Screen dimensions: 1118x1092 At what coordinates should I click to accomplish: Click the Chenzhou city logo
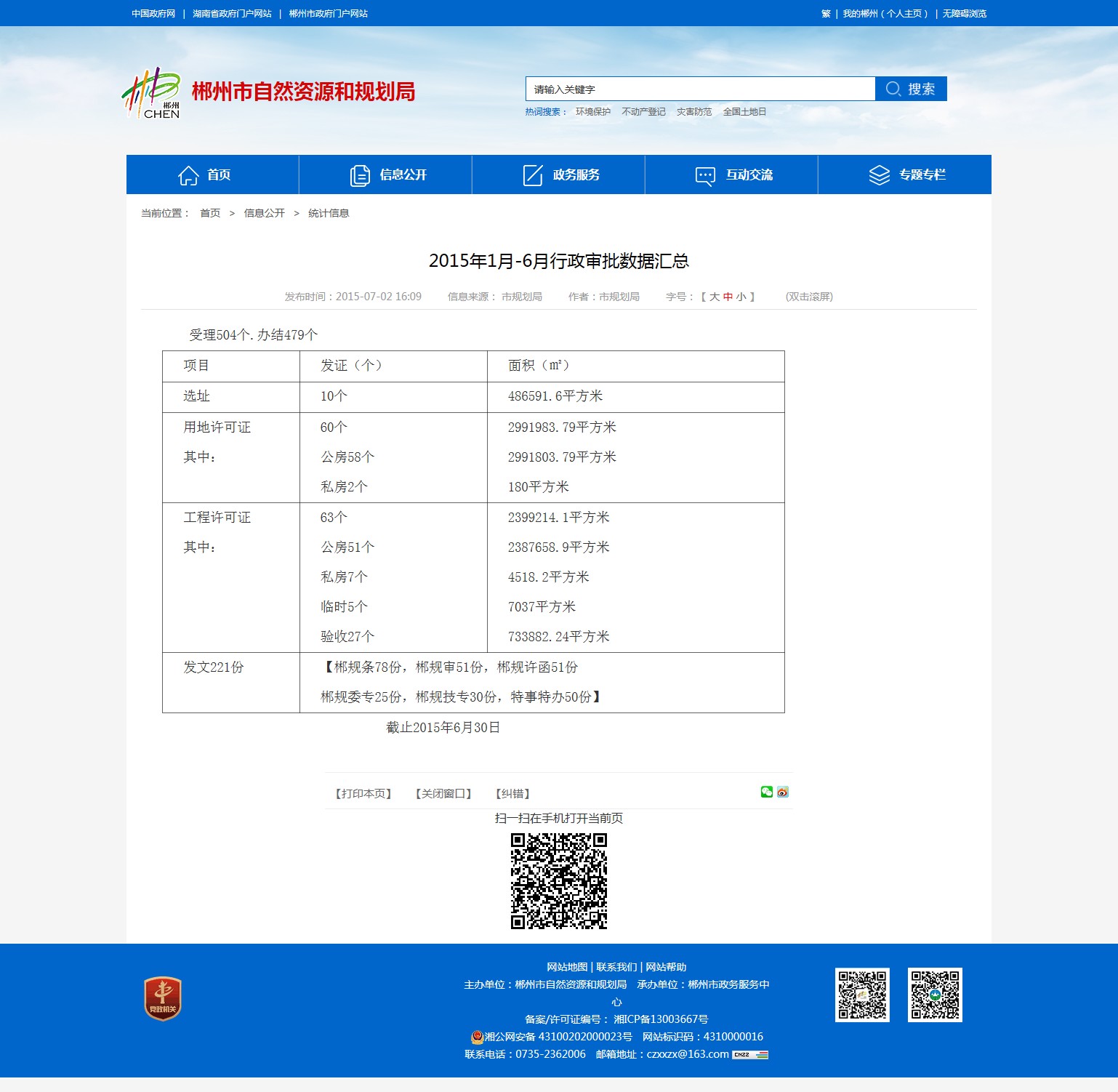[x=150, y=93]
